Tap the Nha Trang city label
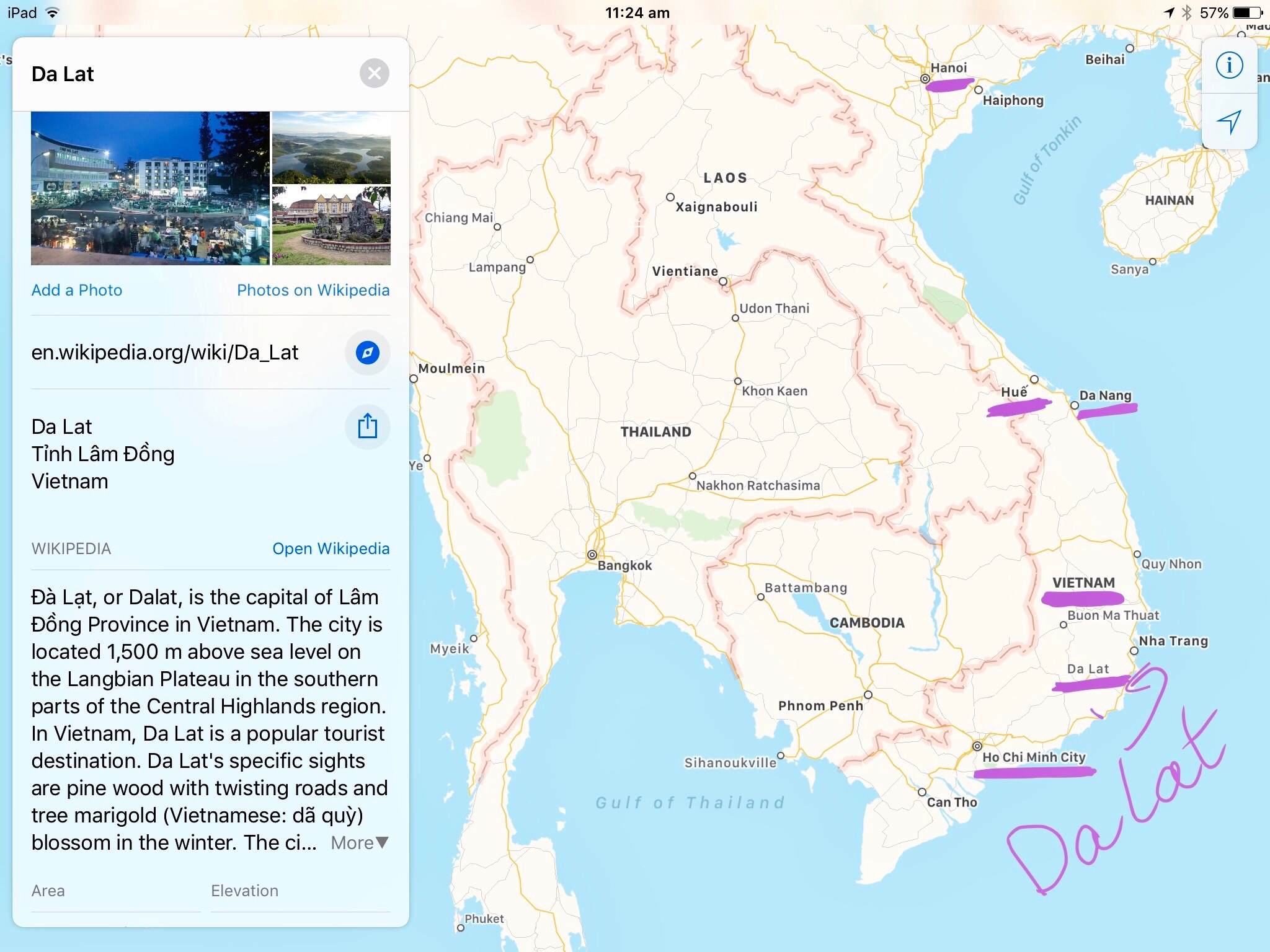The width and height of the screenshot is (1270, 952). click(x=1173, y=641)
